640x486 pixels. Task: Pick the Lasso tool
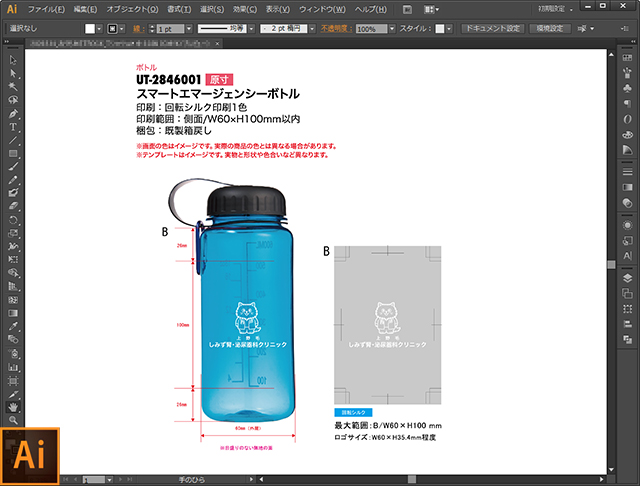pyautogui.click(x=13, y=100)
